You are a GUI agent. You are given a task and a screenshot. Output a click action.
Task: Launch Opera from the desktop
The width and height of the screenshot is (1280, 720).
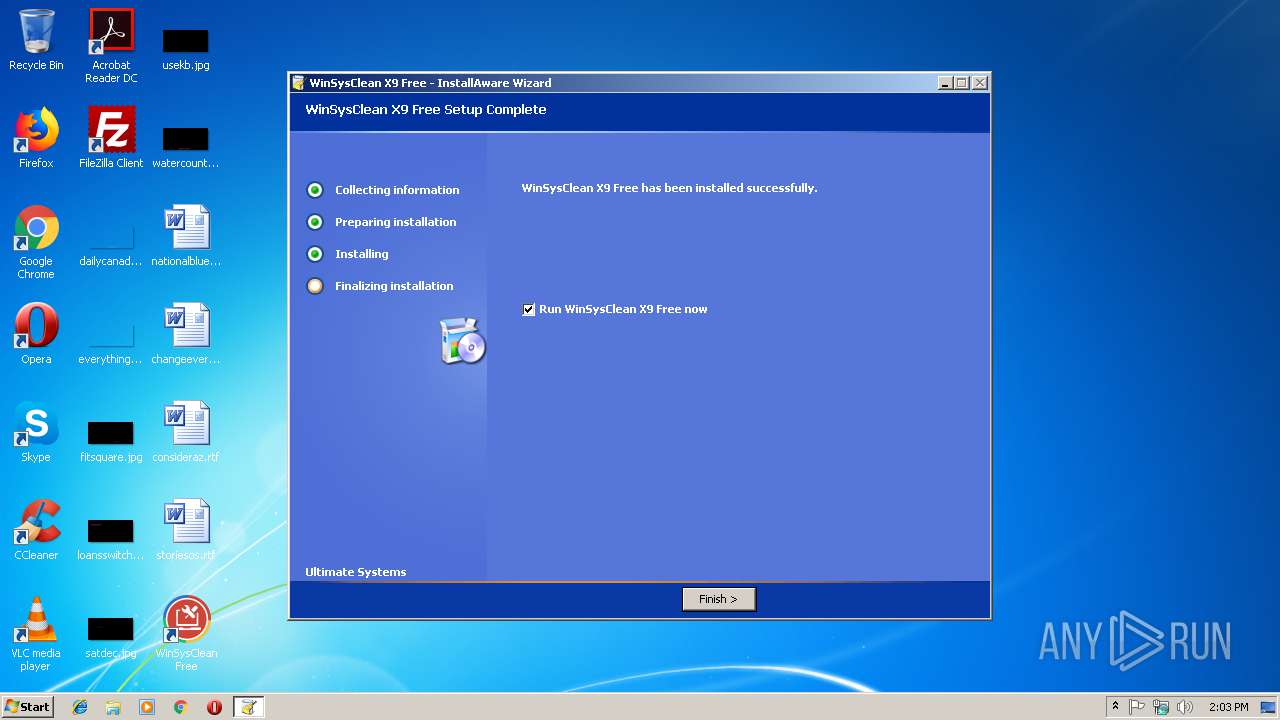(x=36, y=334)
